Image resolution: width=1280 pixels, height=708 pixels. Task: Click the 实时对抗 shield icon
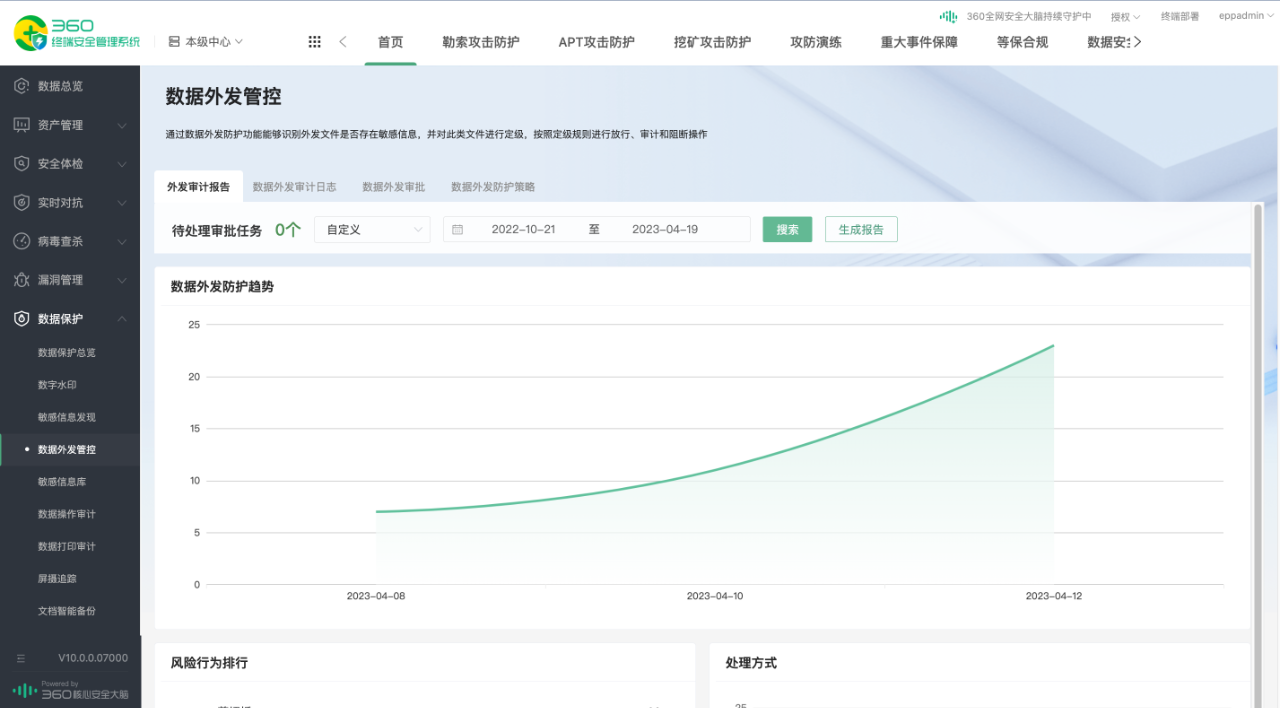21,203
